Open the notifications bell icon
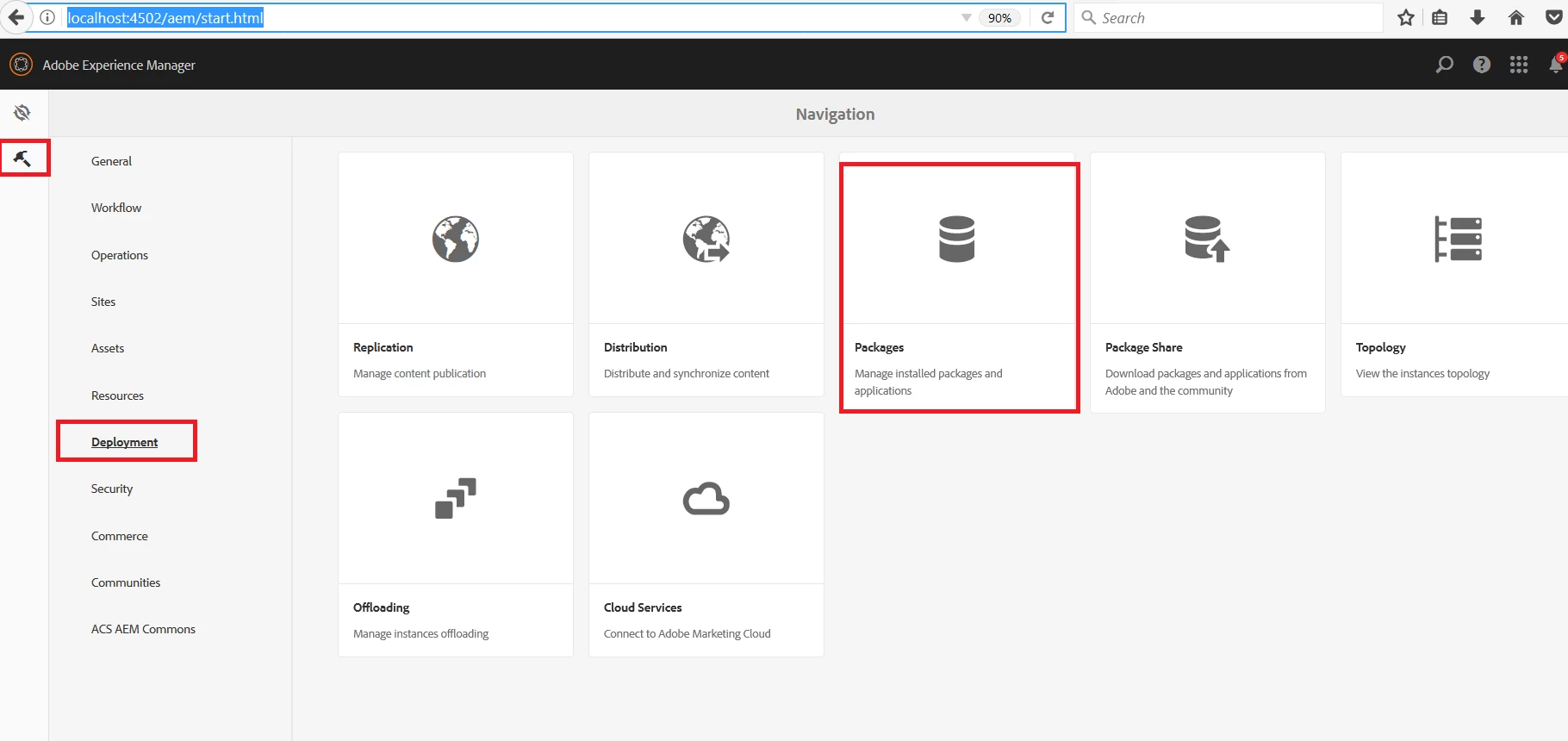Viewport: 1568px width, 741px height. point(1556,65)
